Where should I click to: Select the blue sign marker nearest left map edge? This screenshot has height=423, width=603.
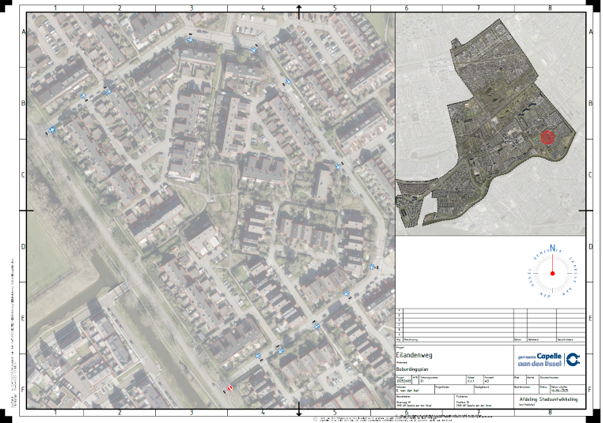(x=52, y=131)
